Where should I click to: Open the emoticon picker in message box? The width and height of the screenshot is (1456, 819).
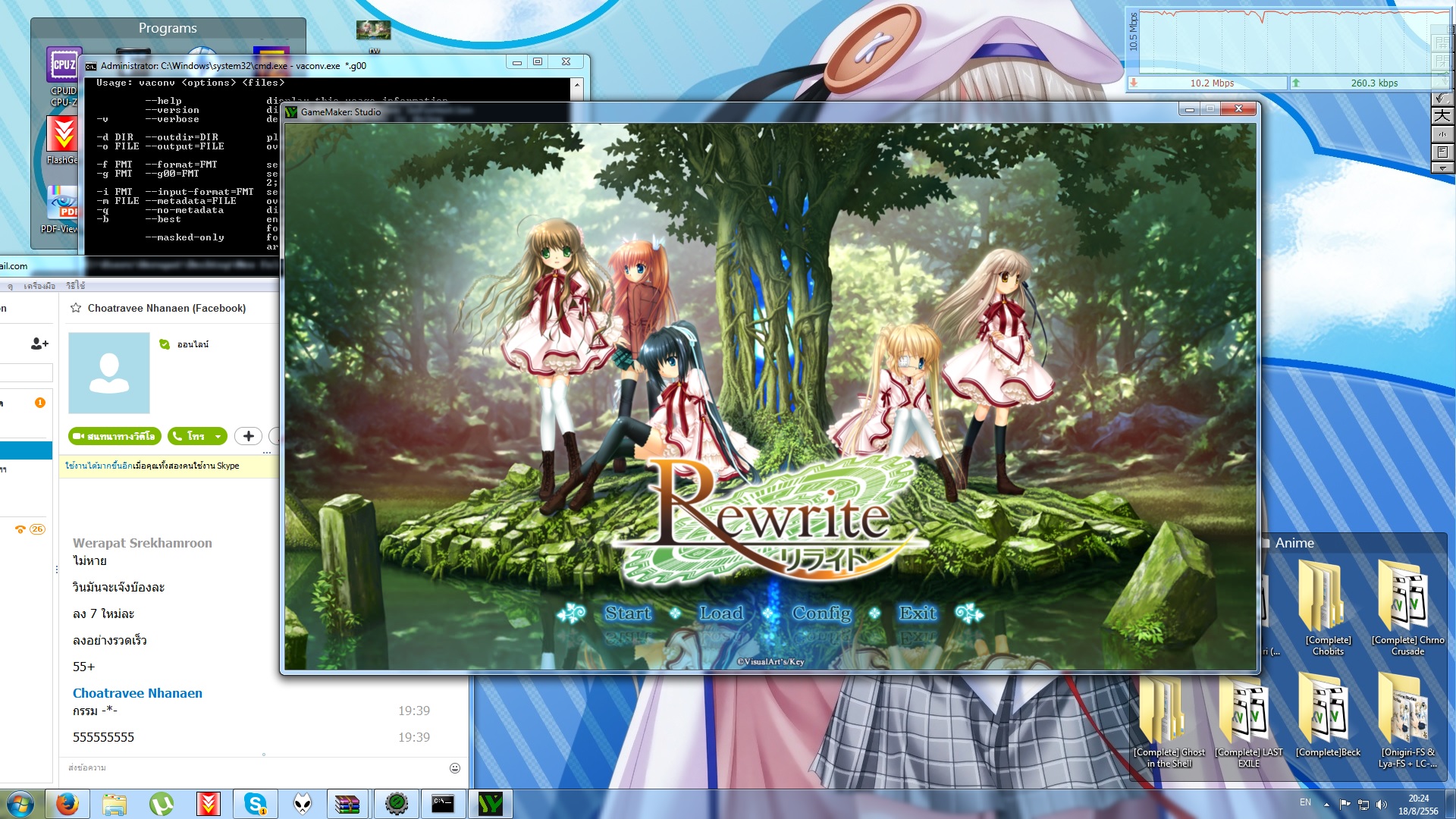(455, 768)
